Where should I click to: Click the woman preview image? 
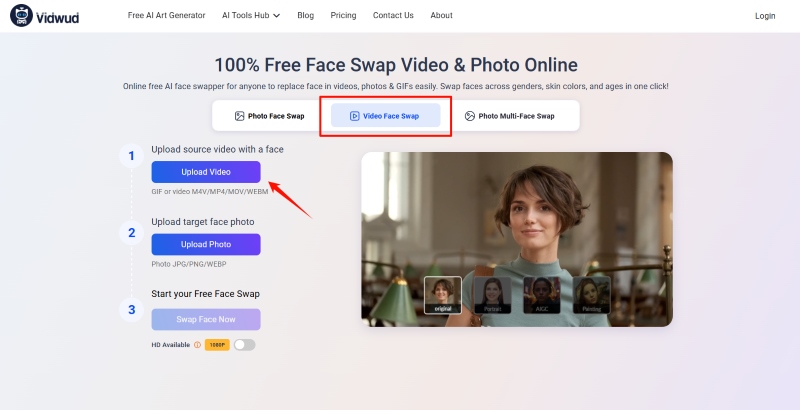click(517, 239)
